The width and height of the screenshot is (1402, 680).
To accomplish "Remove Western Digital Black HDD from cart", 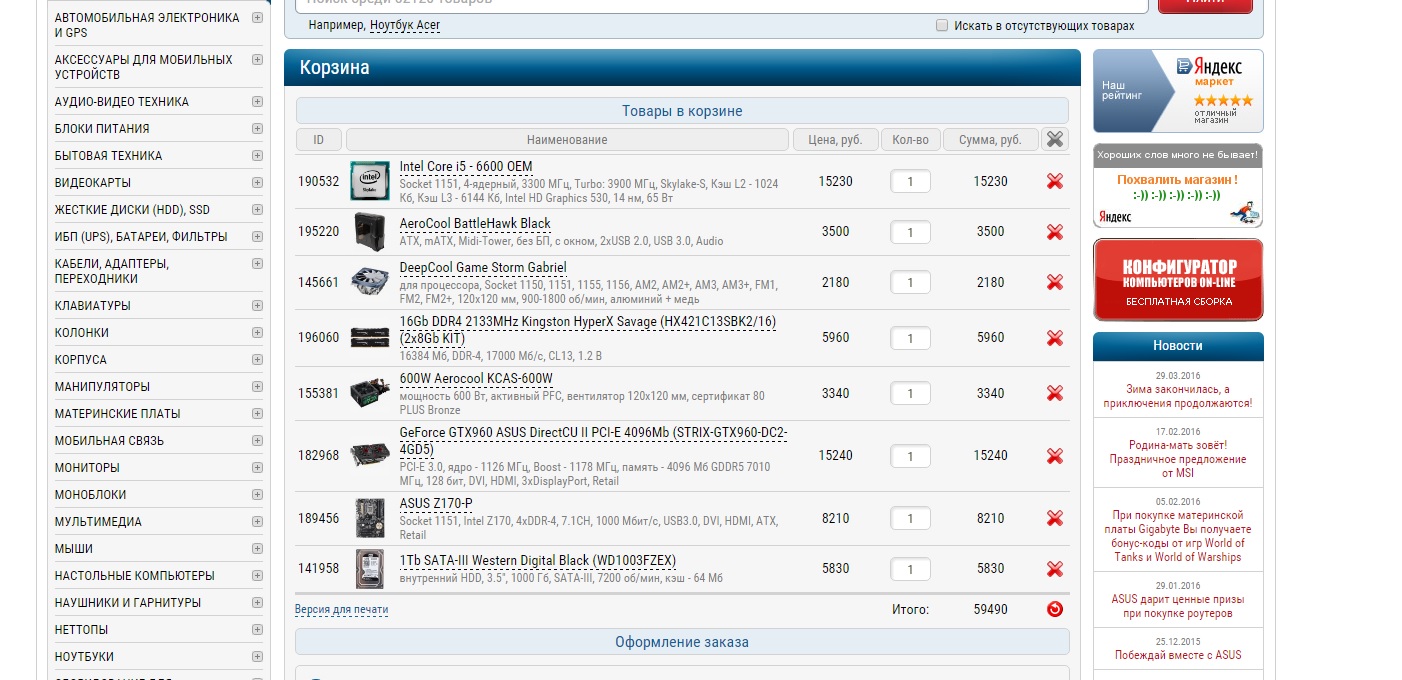I will click(x=1054, y=569).
